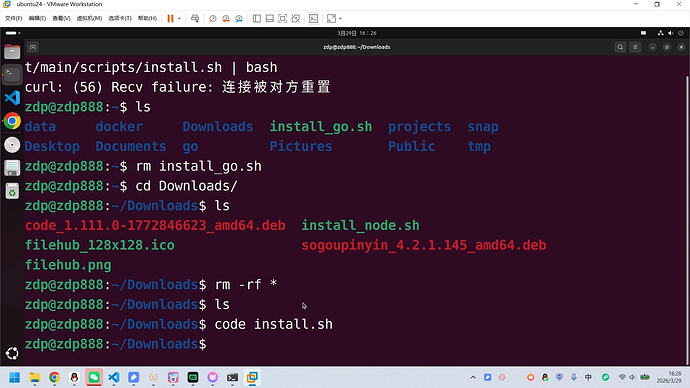Open the Files app in Ubuntu dock
Viewport: 690px width, 388px height.
click(x=12, y=51)
